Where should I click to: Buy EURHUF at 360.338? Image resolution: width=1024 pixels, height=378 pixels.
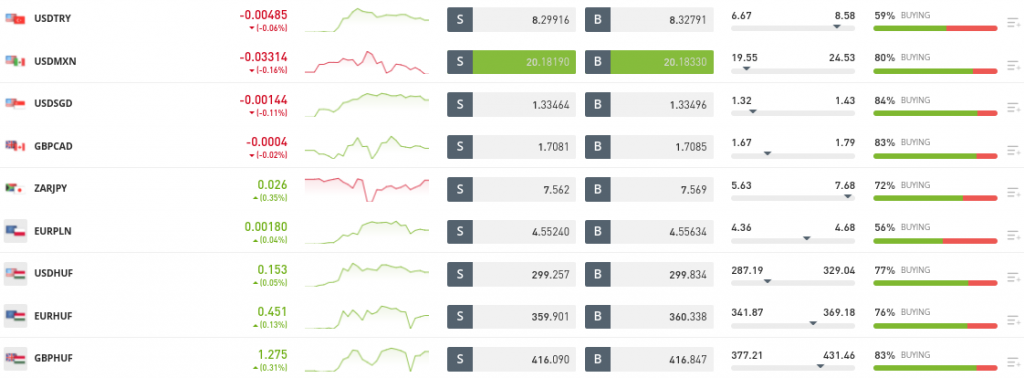coord(649,317)
